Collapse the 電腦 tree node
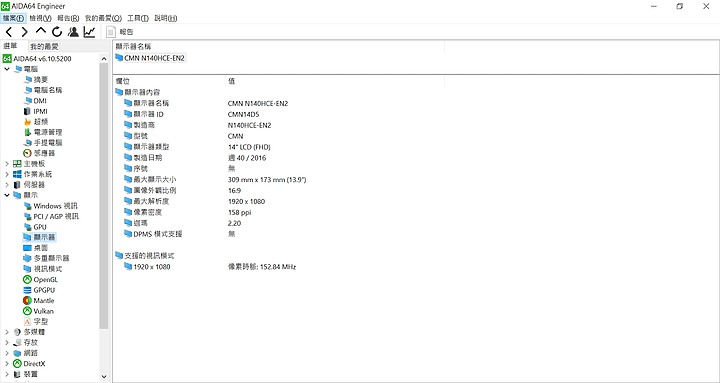 point(7,69)
